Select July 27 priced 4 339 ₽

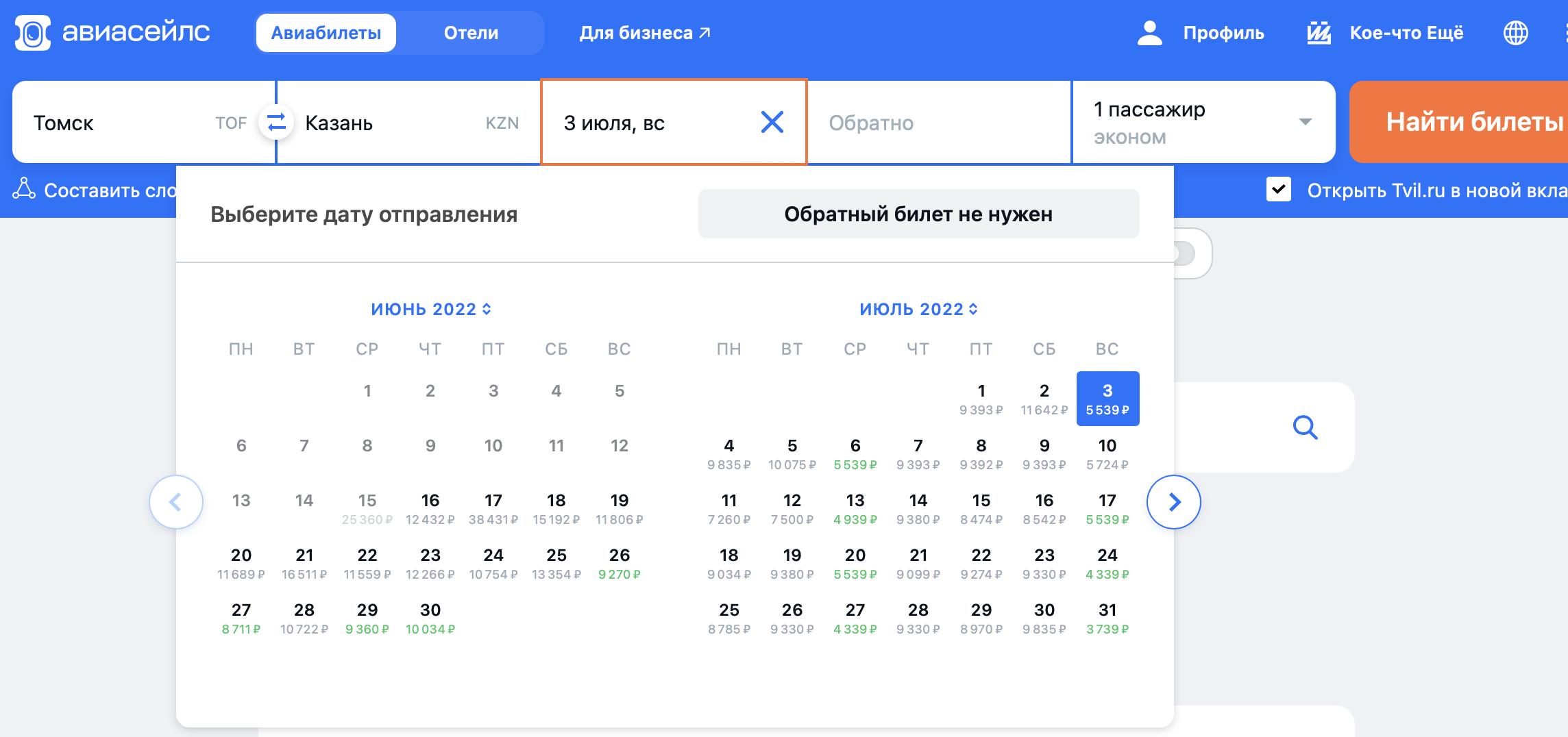pos(855,618)
